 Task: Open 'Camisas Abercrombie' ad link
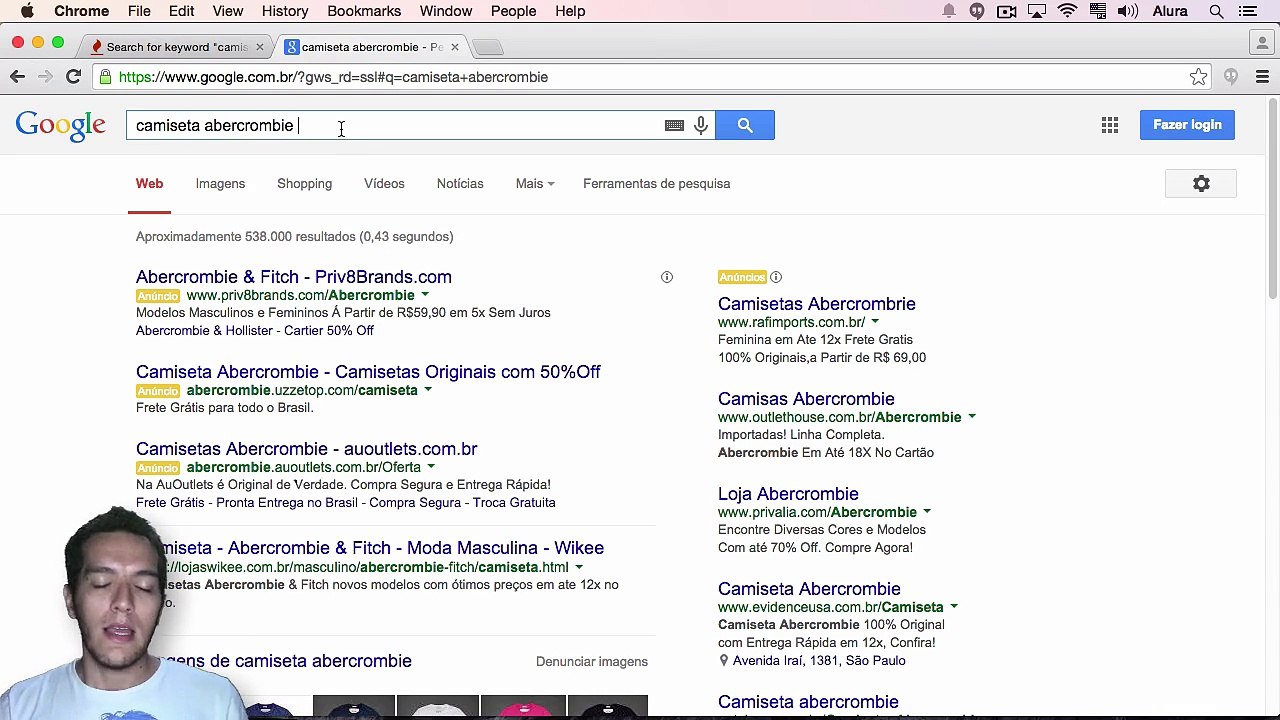pyautogui.click(x=806, y=399)
